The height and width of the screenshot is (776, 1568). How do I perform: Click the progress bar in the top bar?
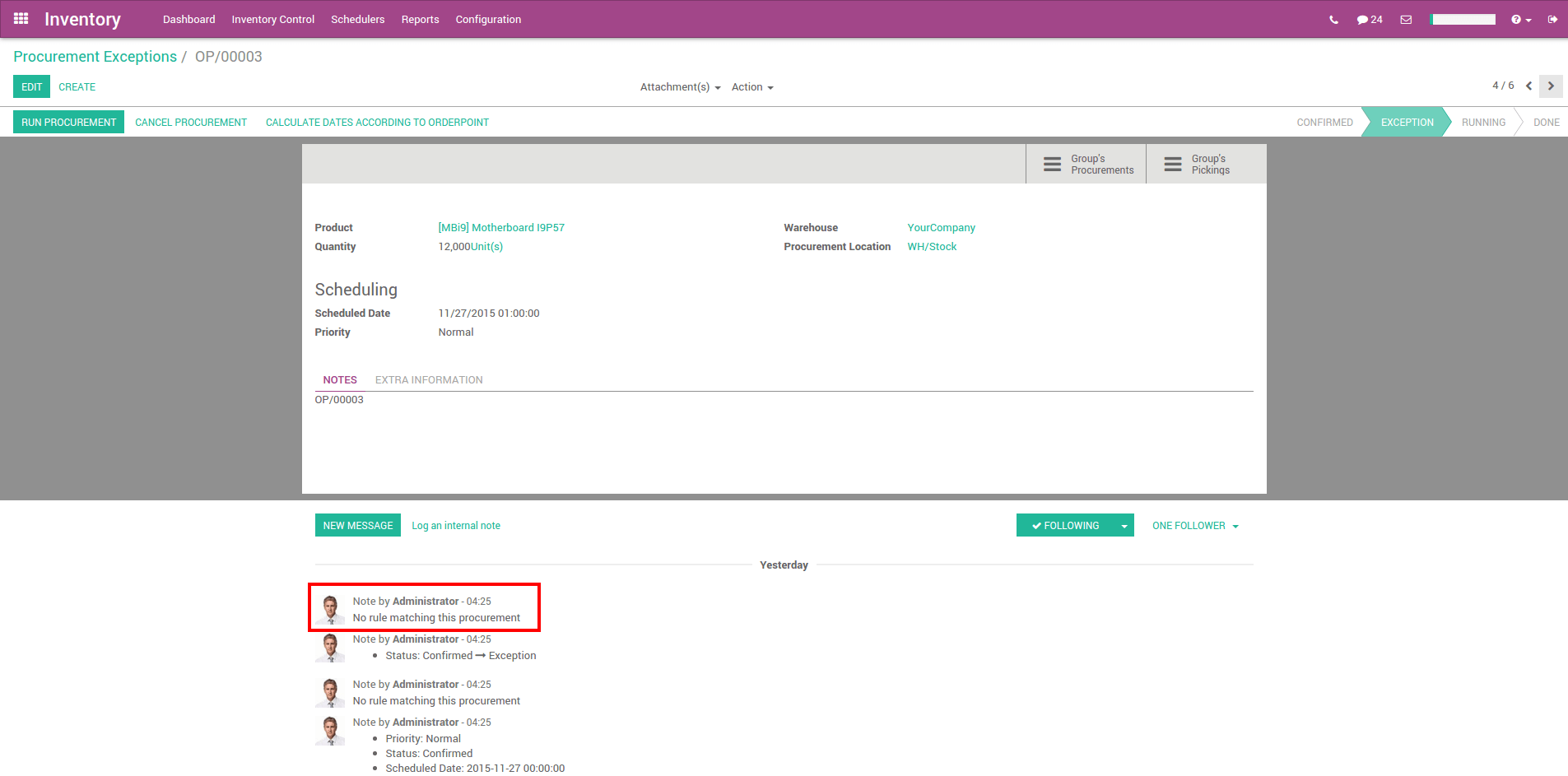point(1463,18)
